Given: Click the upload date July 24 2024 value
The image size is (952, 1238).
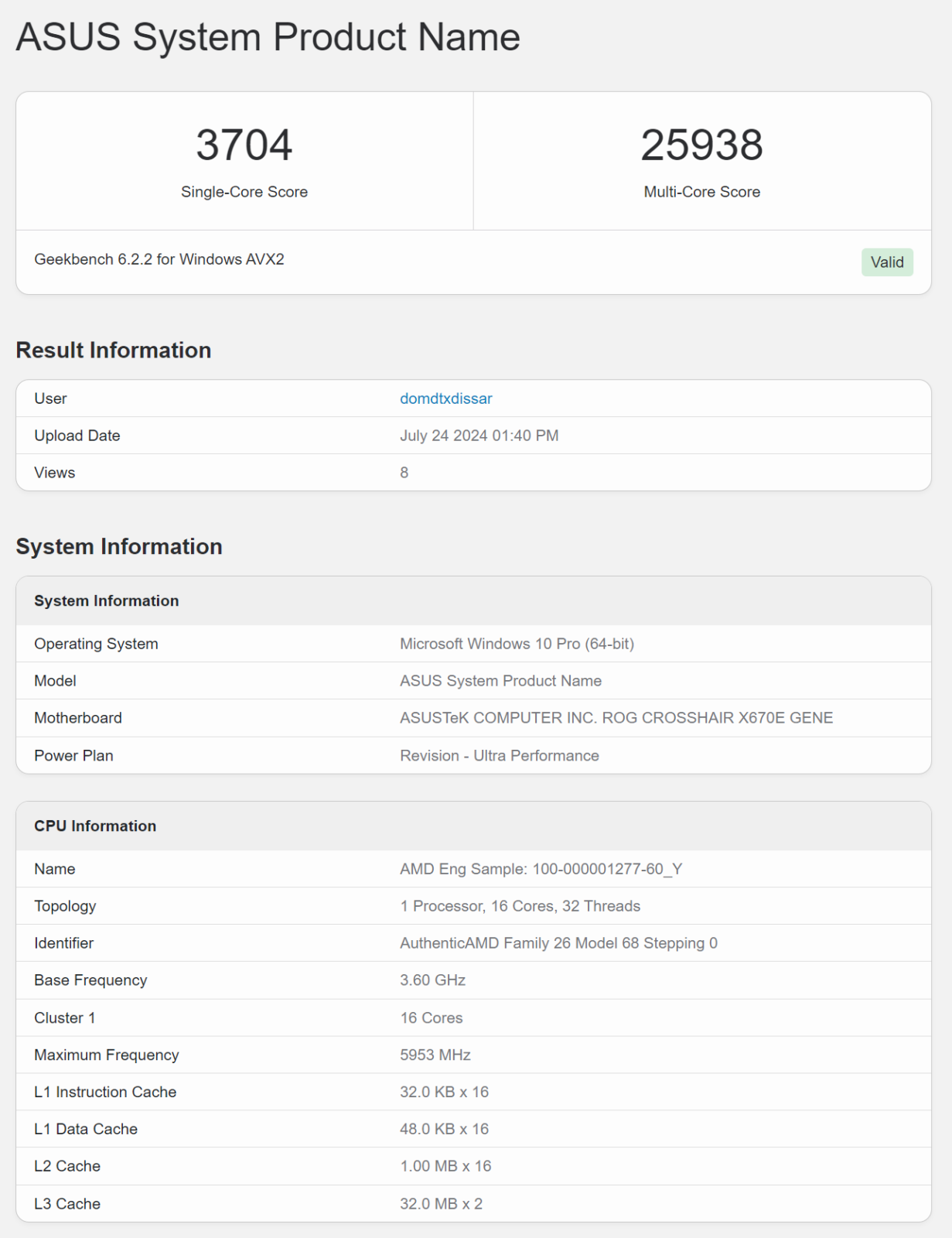Looking at the screenshot, I should coord(479,436).
